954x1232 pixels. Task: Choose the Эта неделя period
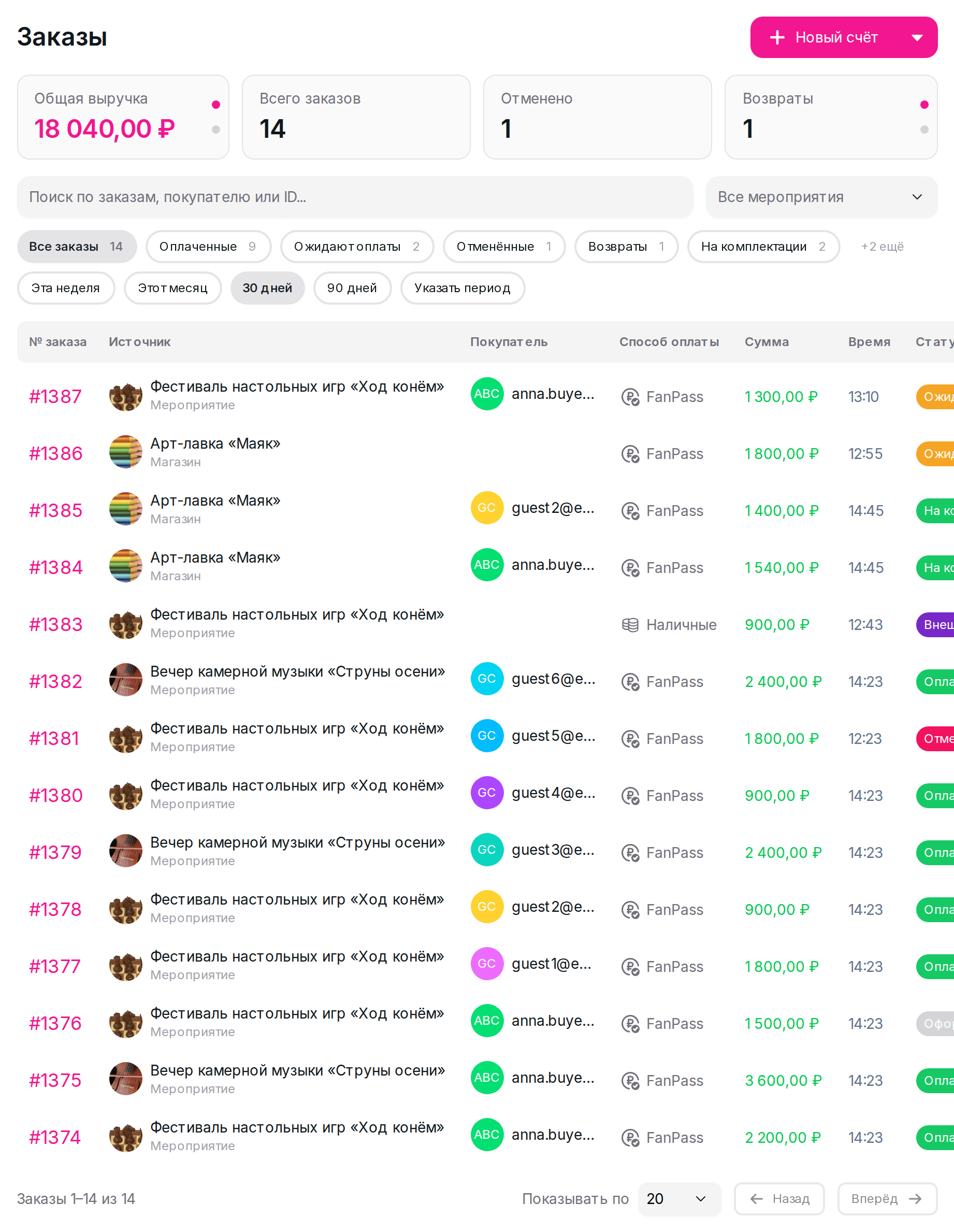click(x=66, y=288)
